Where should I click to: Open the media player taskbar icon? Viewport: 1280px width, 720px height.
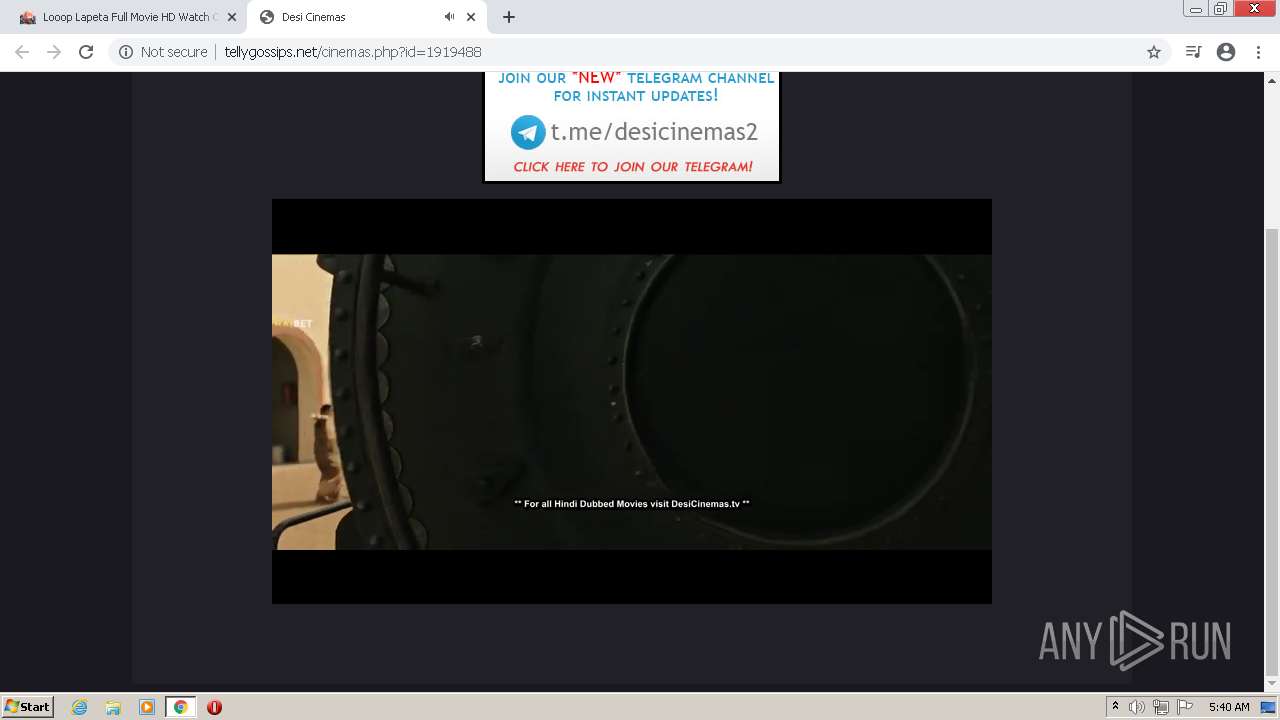[x=147, y=707]
